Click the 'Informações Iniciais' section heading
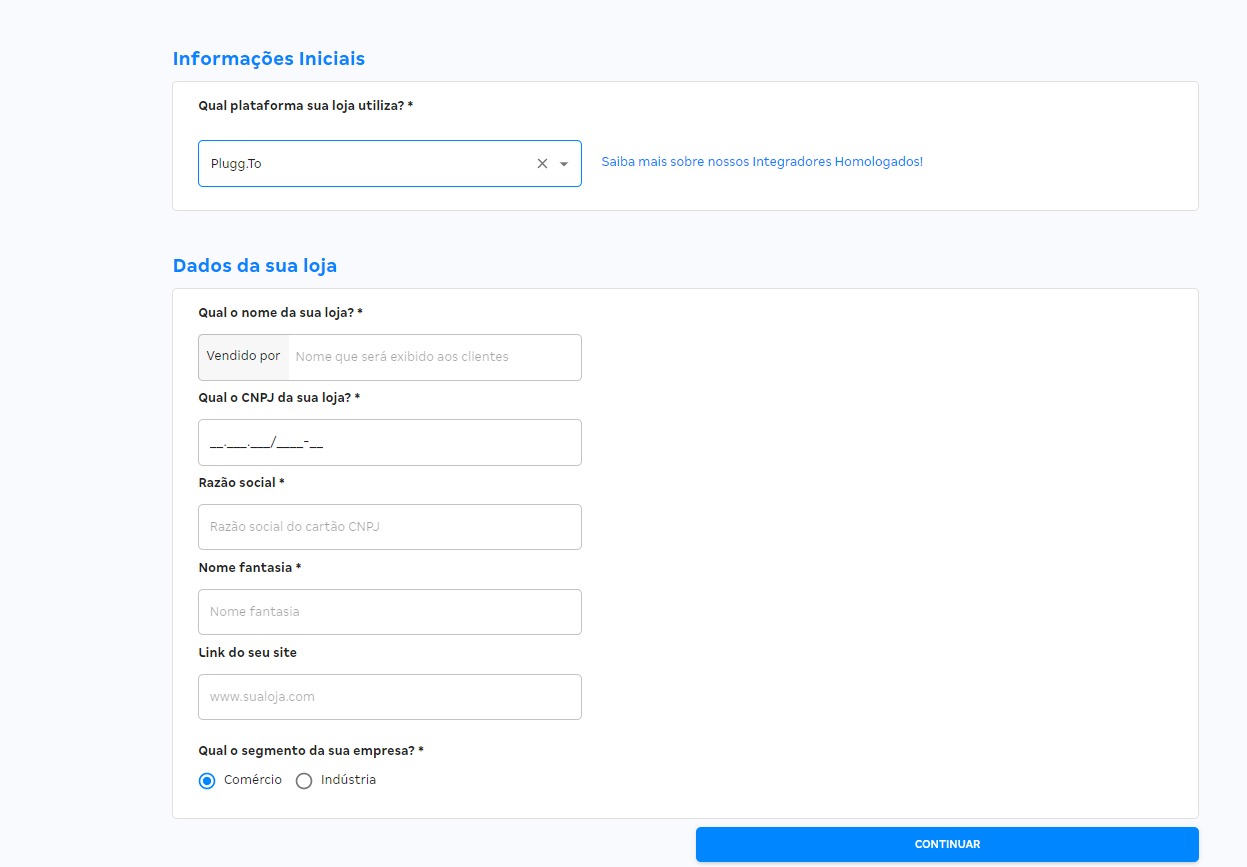1247x867 pixels. coord(268,59)
